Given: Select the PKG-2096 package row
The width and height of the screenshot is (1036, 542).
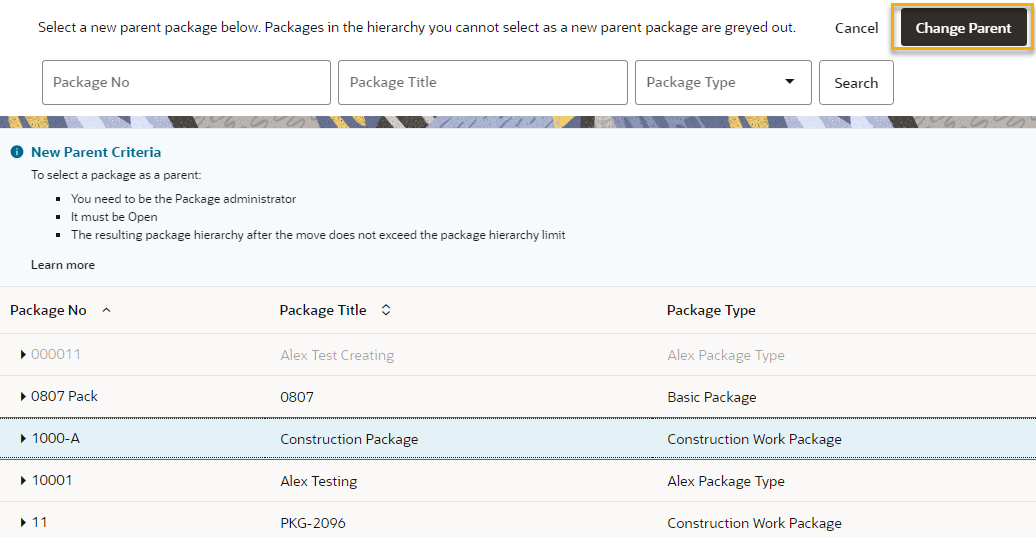Looking at the screenshot, I should (x=518, y=522).
